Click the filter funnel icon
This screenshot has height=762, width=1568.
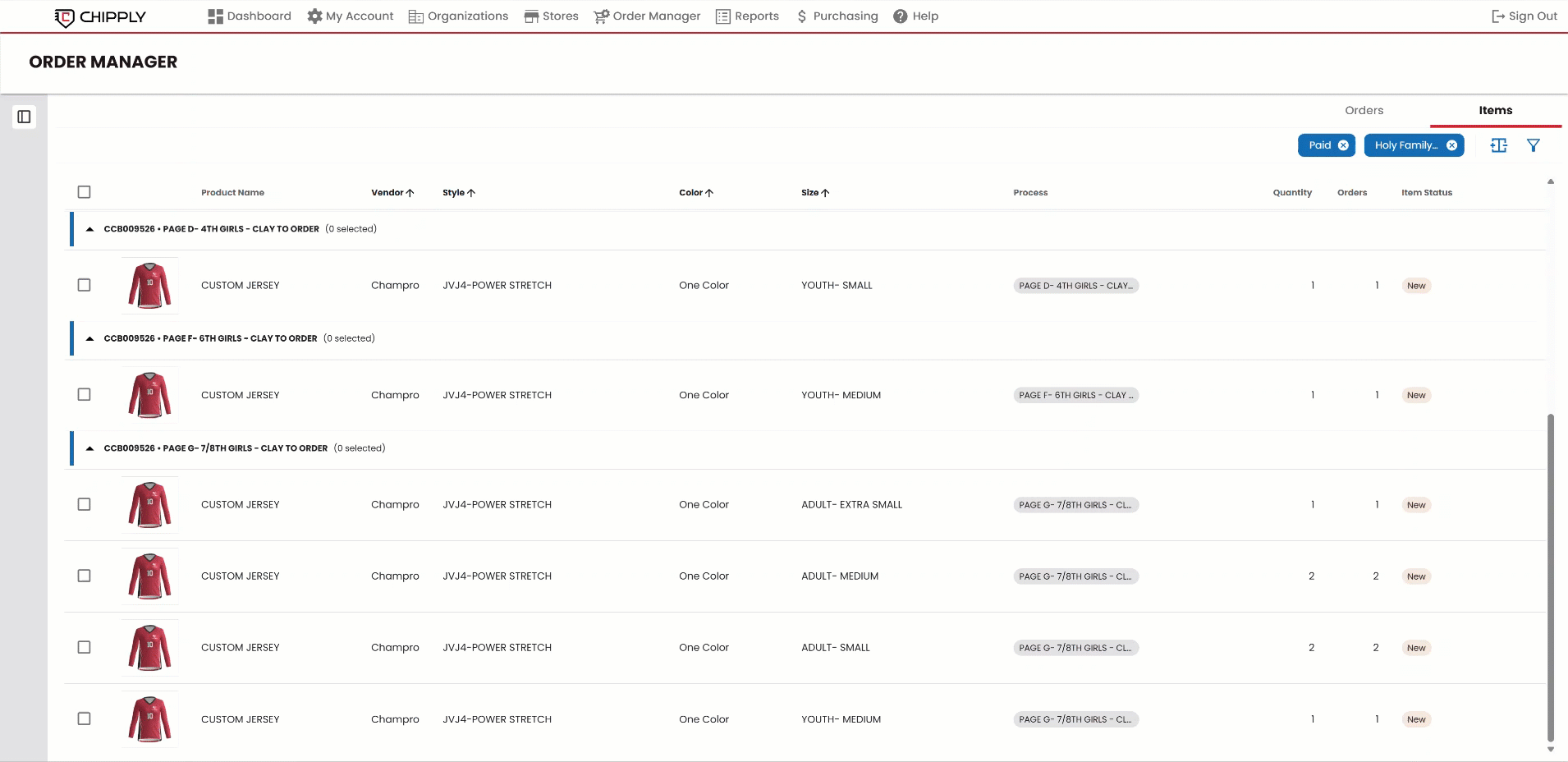[1533, 145]
